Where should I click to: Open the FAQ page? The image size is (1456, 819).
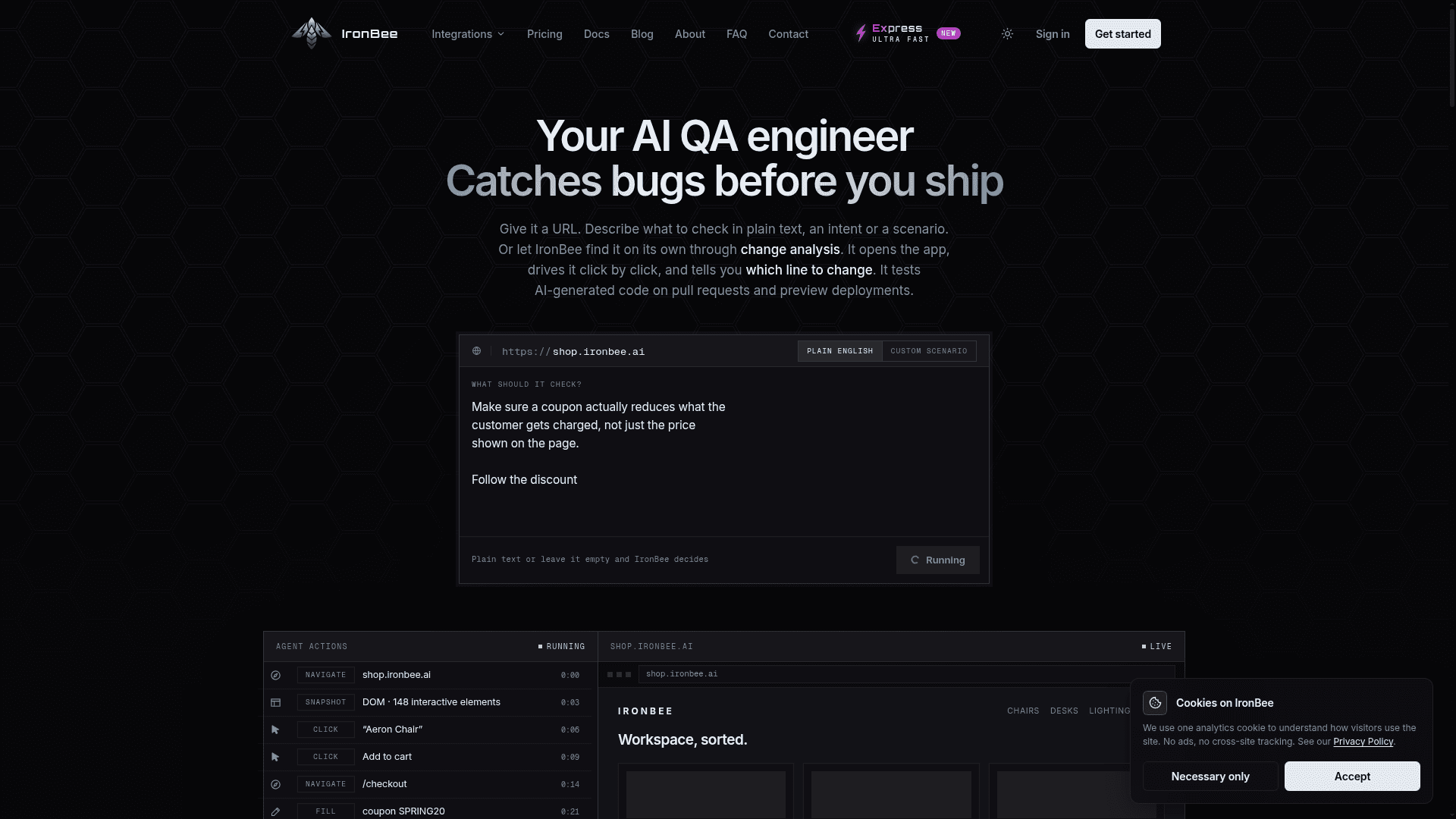click(737, 34)
